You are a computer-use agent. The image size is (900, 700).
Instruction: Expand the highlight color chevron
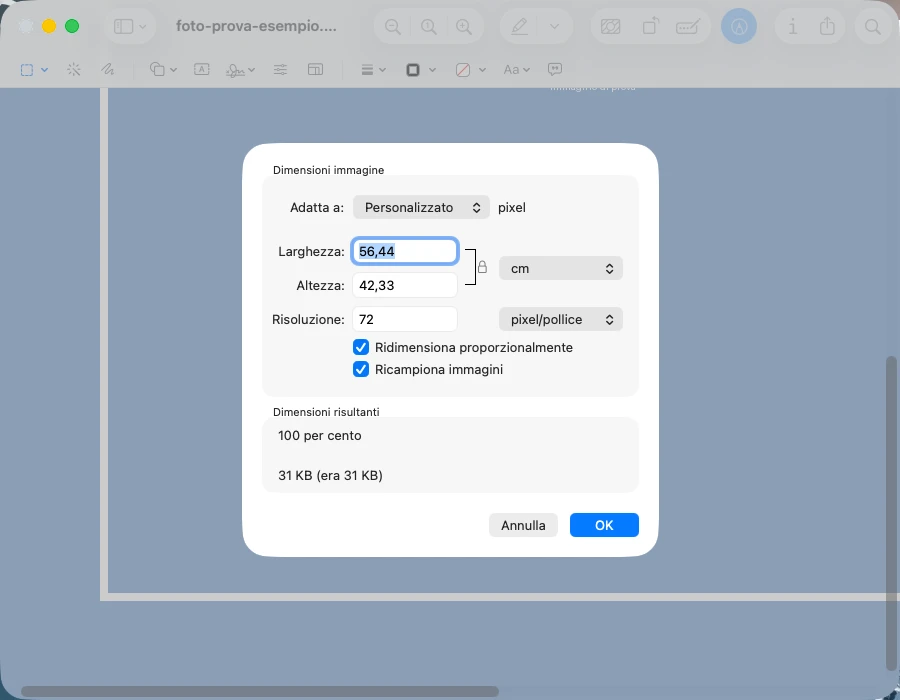tap(554, 26)
